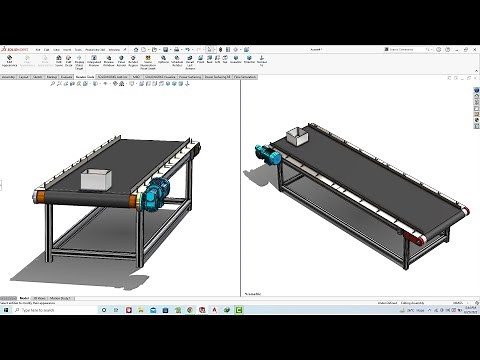Expand the New document dropdown arrow
480x360 pixels.
(x=148, y=49)
